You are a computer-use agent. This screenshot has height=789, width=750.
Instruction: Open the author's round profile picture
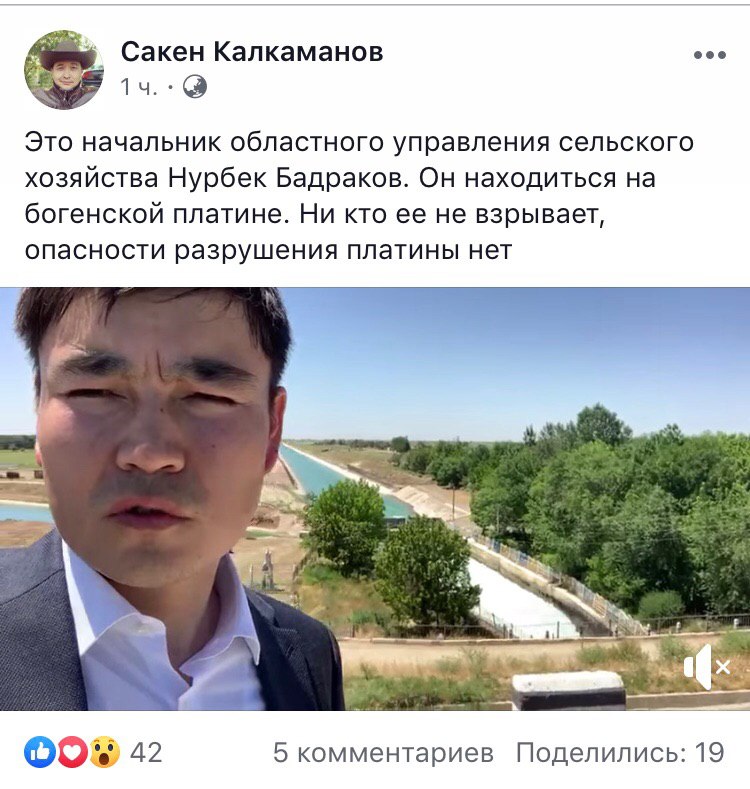pyautogui.click(x=64, y=69)
